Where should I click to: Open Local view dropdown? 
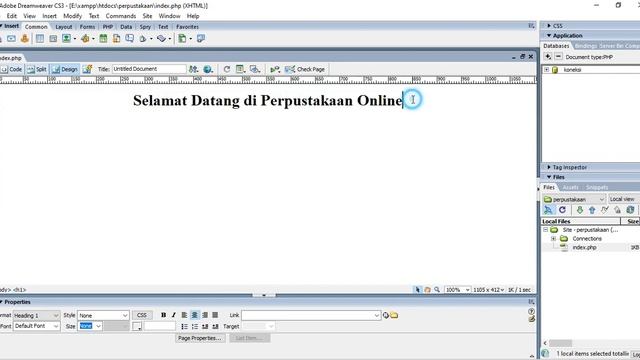pos(624,199)
